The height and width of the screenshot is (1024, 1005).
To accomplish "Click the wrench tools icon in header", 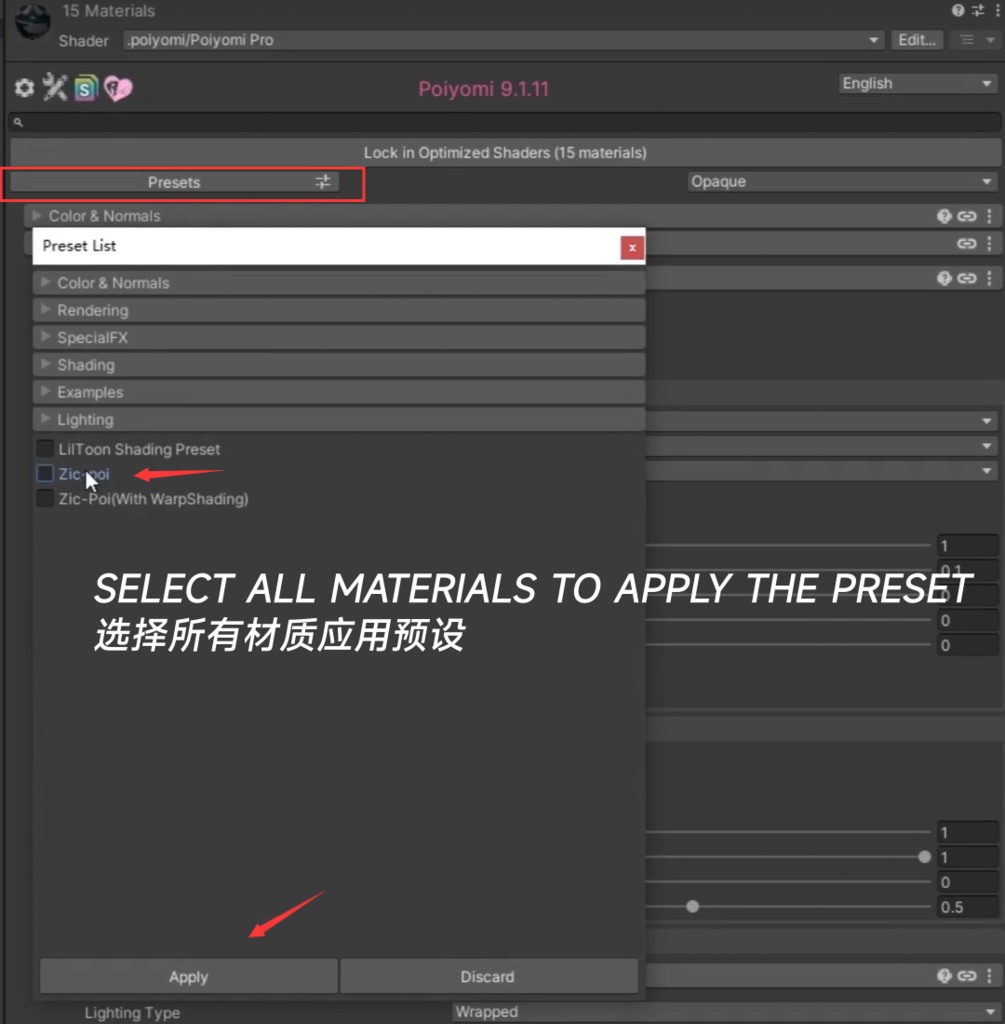I will 53,87.
